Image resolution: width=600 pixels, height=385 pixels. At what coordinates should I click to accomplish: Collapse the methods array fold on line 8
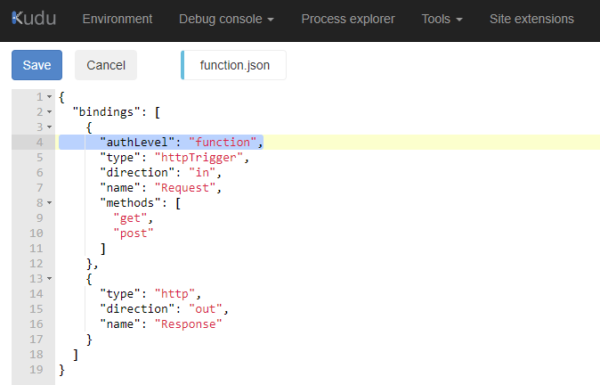click(49, 203)
